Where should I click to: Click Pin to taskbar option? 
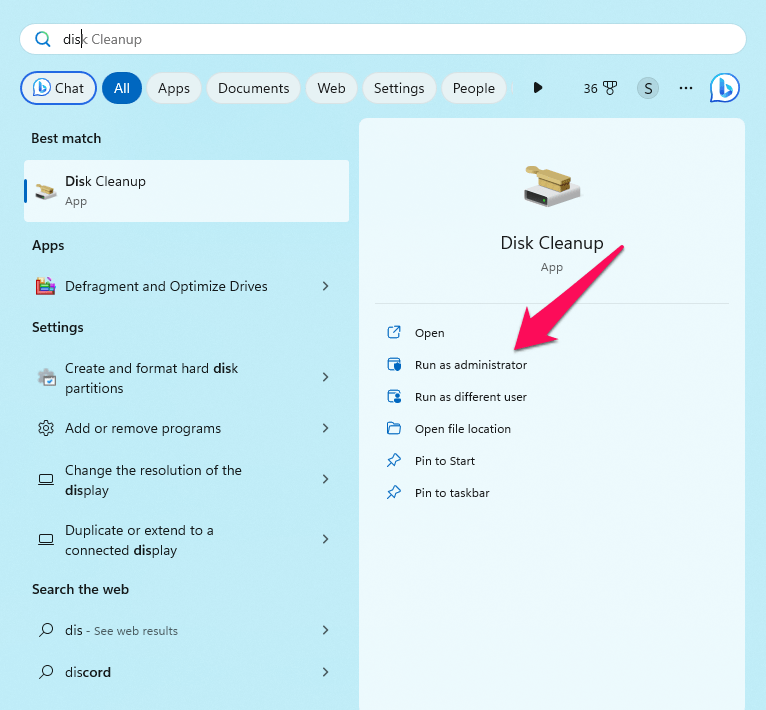452,493
